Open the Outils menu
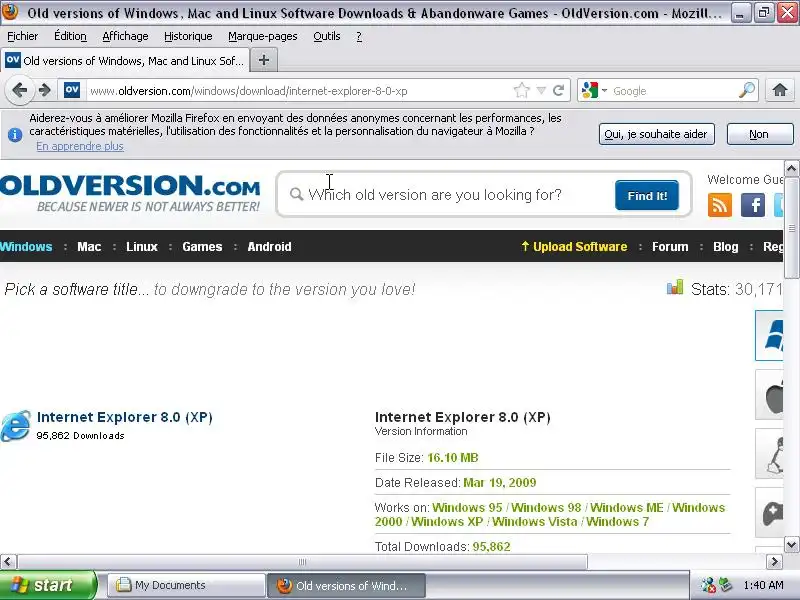Image resolution: width=800 pixels, height=600 pixels. click(x=327, y=36)
